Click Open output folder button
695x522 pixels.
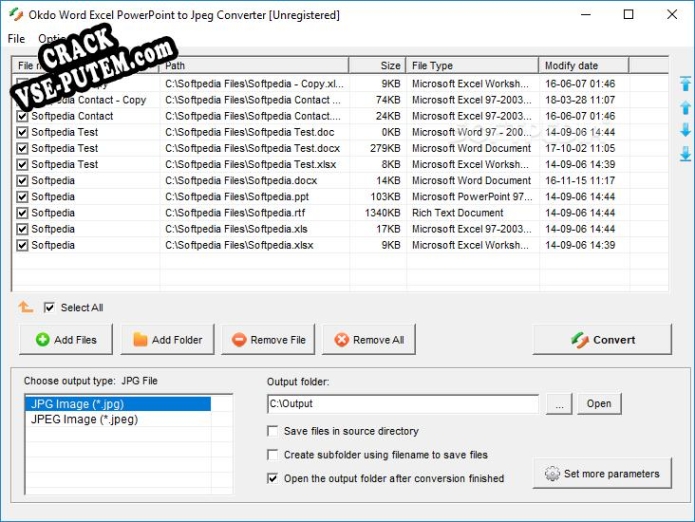point(599,404)
